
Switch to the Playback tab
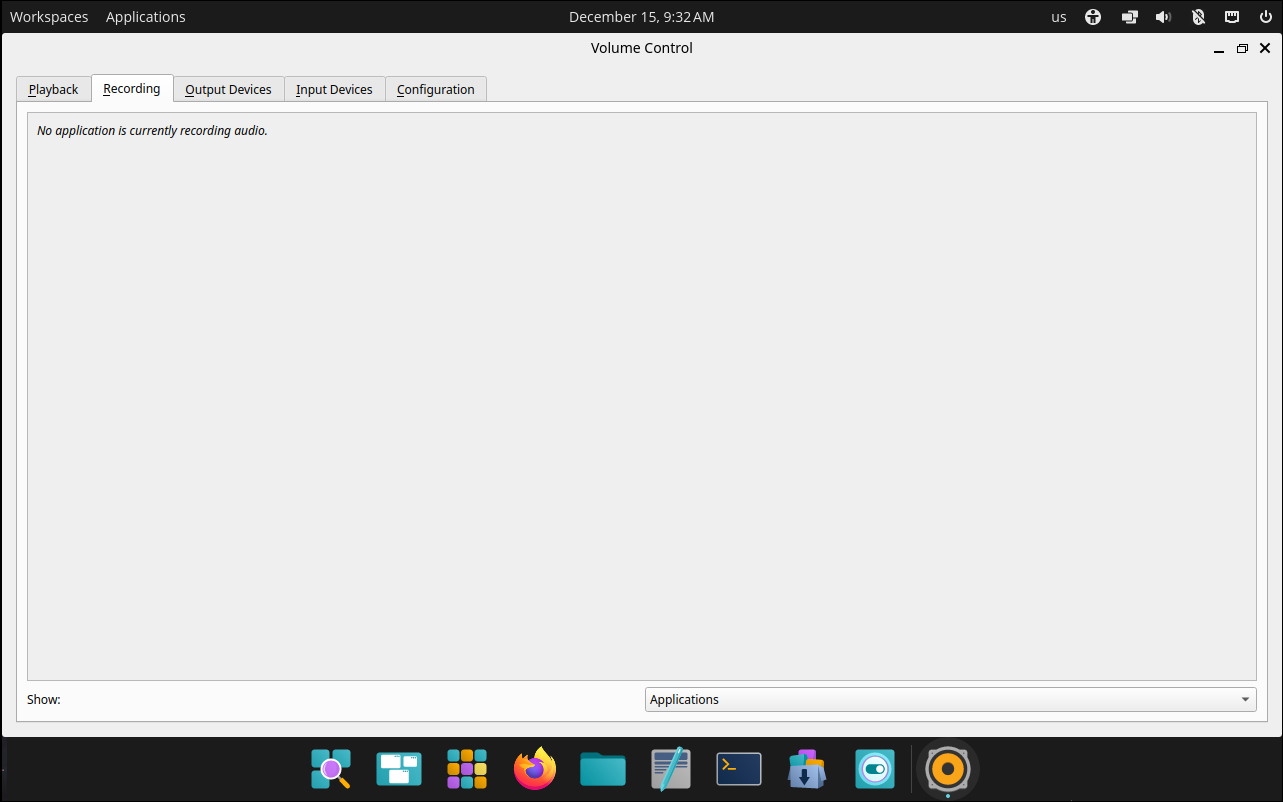(x=53, y=89)
